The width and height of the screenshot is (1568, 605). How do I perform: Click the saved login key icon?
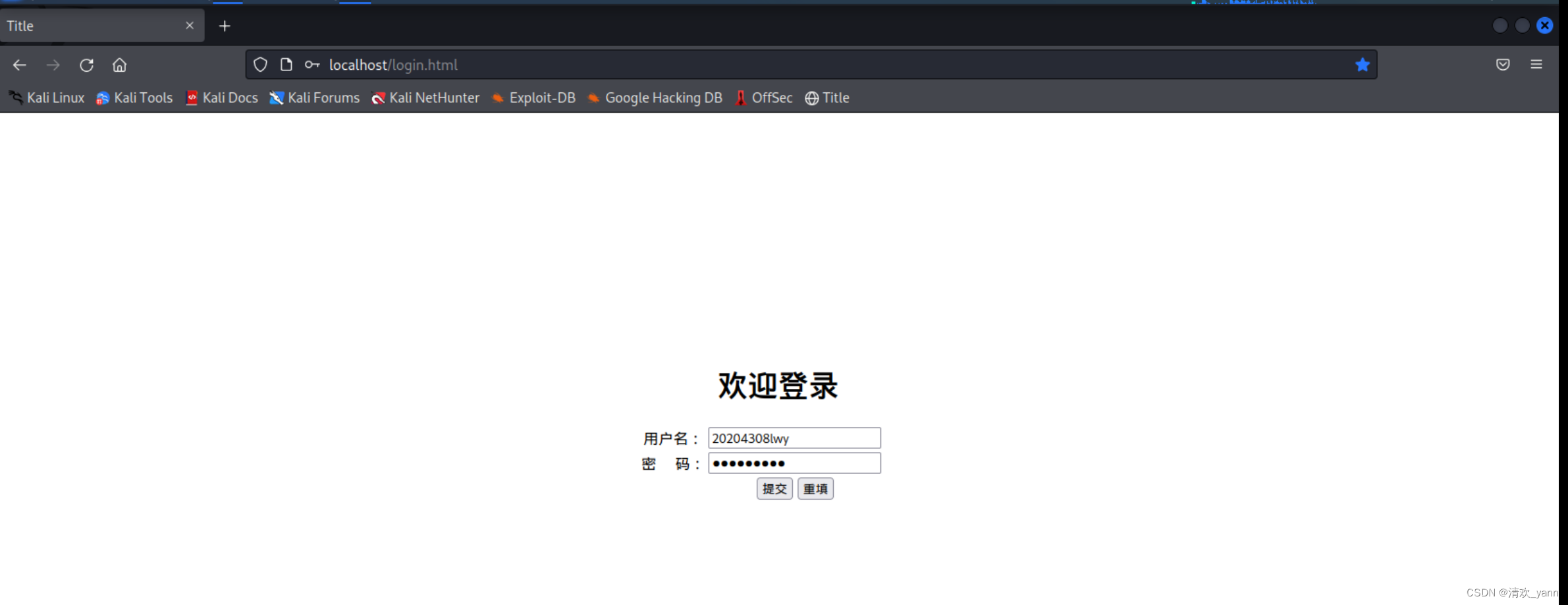pos(313,65)
